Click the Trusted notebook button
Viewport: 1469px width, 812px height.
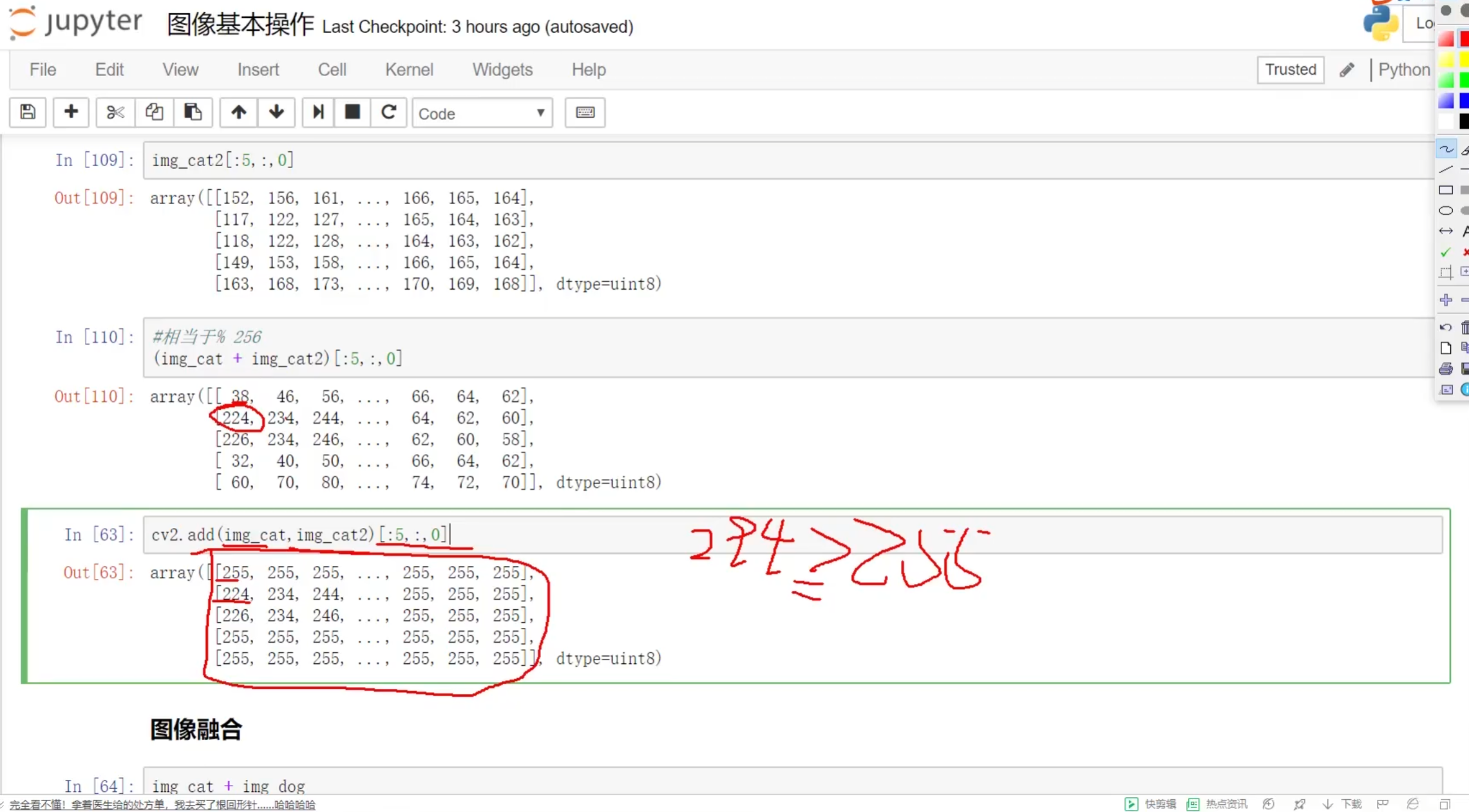point(1290,70)
